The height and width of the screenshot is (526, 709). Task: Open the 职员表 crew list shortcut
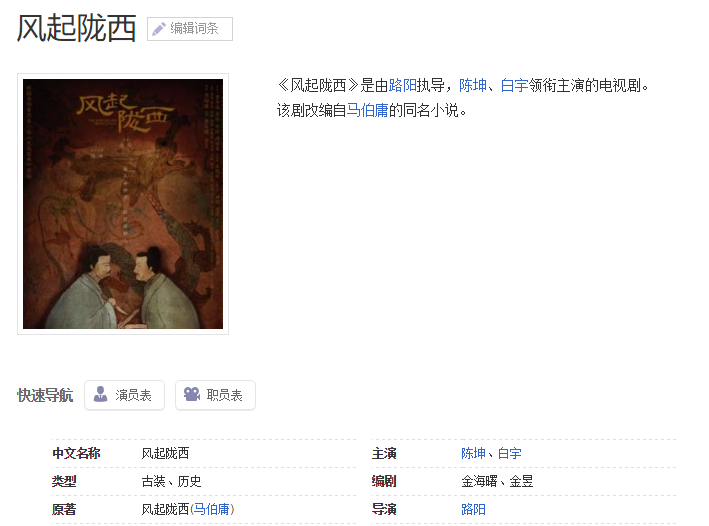[215, 395]
